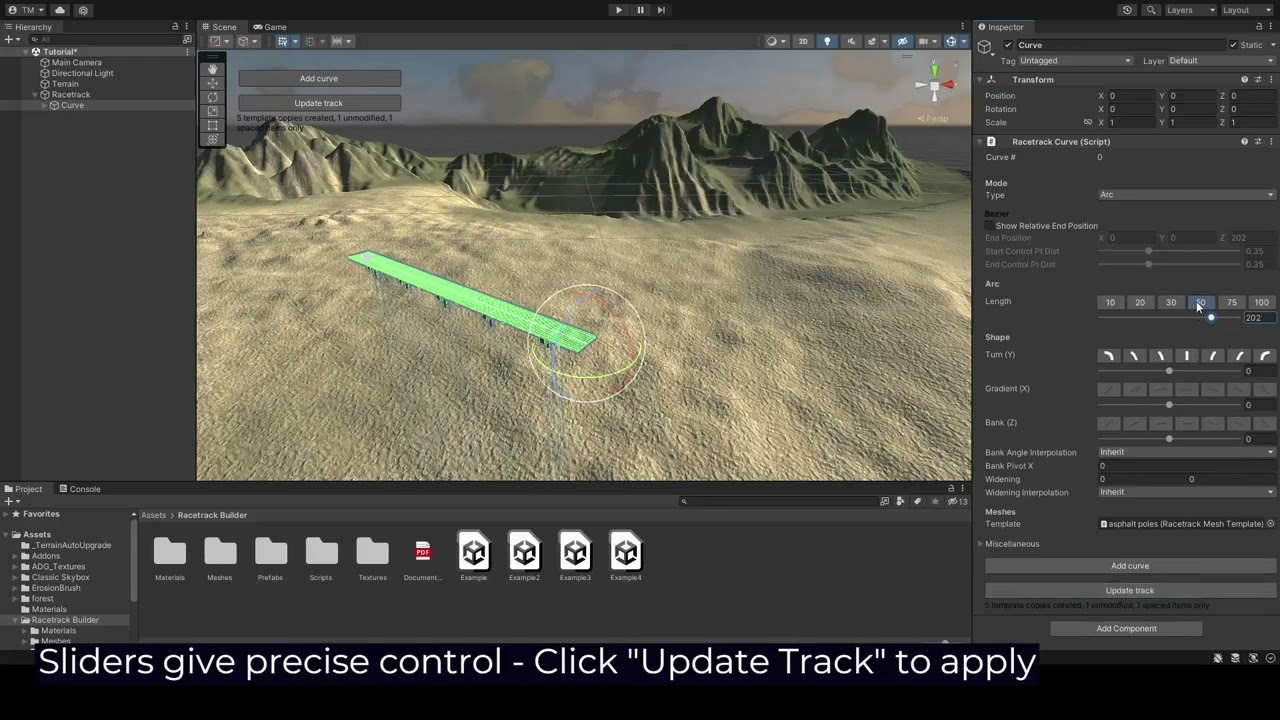Open Widening Interpolation dropdown

tap(1187, 492)
